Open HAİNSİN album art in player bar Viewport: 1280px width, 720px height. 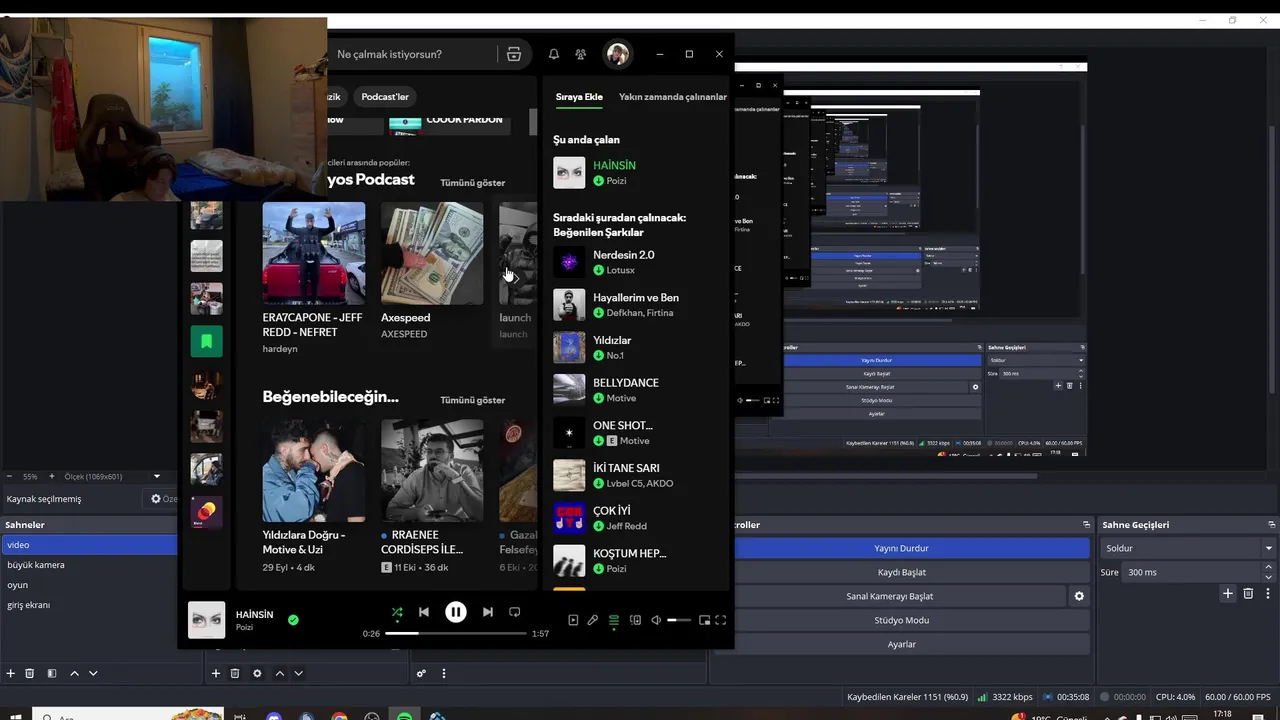click(207, 620)
